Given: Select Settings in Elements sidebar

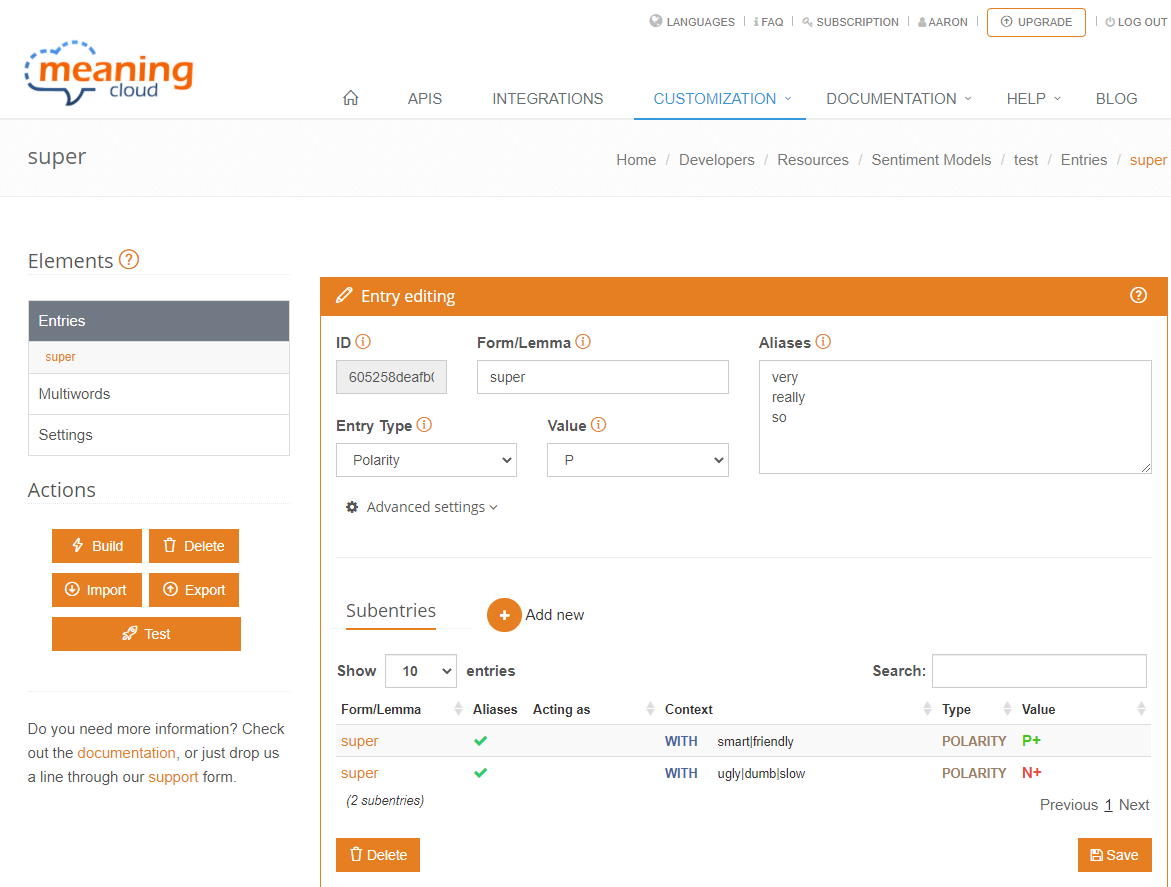Looking at the screenshot, I should coord(159,435).
